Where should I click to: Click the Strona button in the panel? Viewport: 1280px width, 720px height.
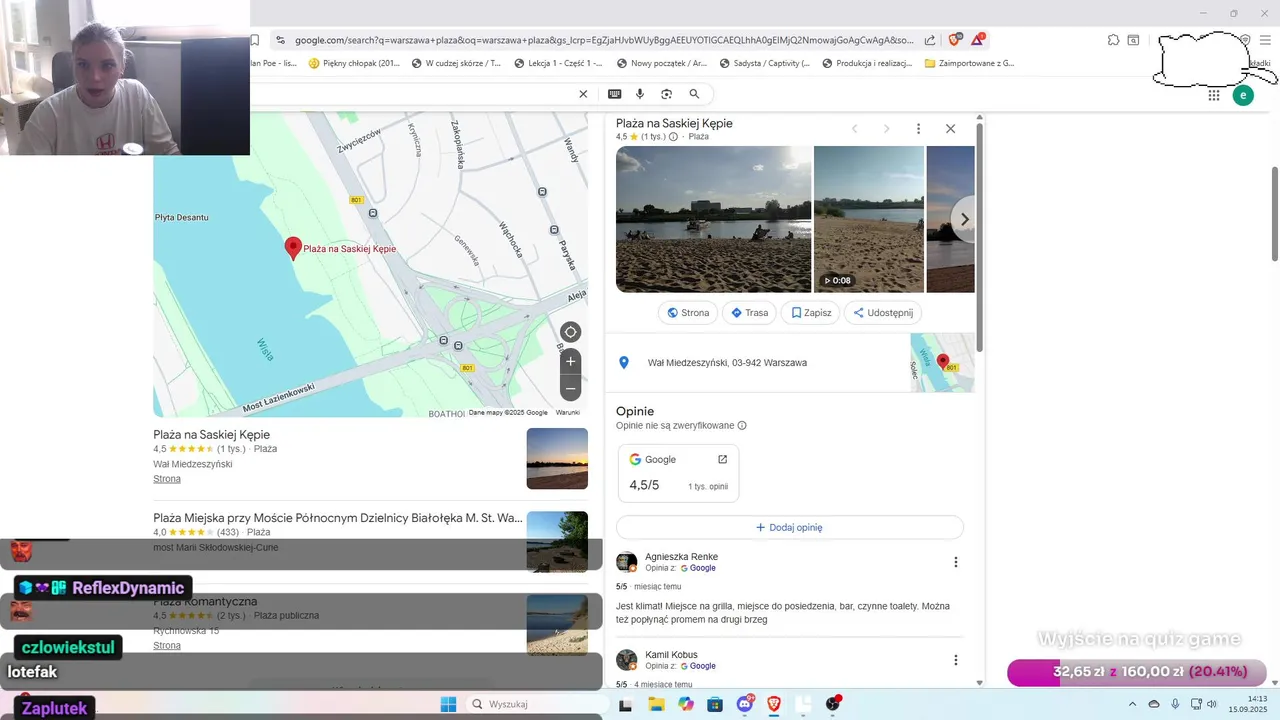688,313
